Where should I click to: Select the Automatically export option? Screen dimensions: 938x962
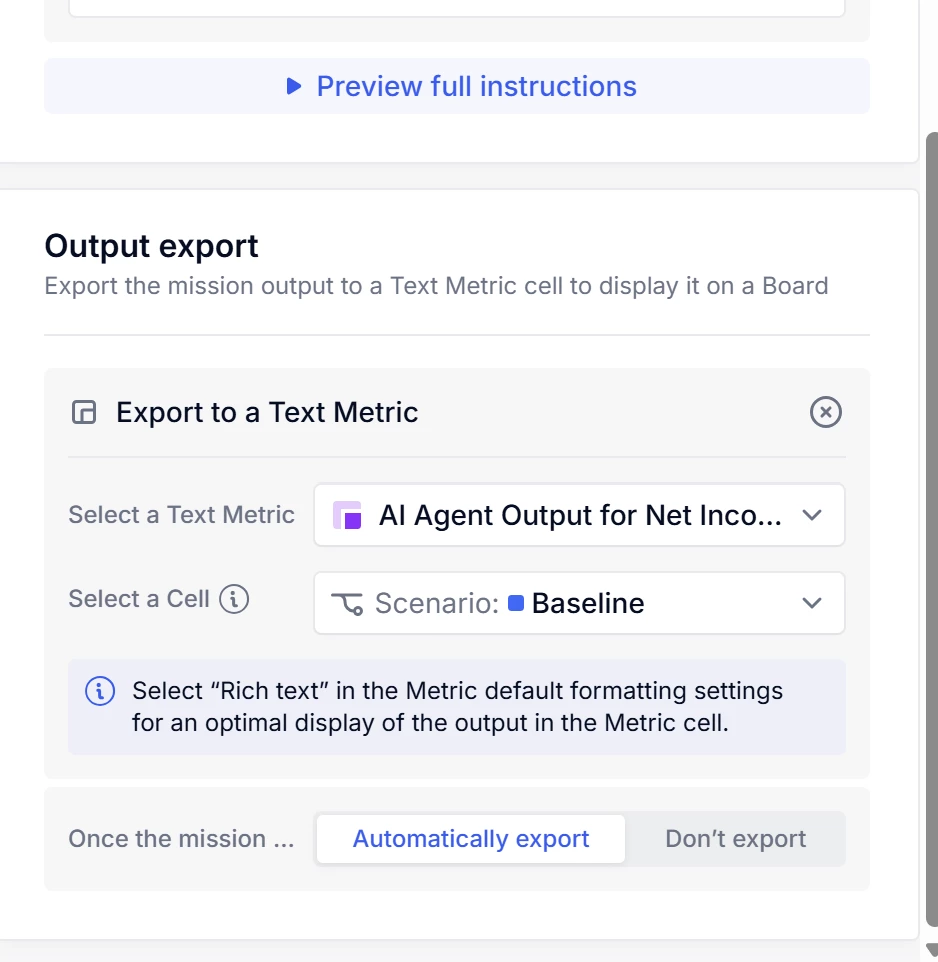tap(471, 839)
